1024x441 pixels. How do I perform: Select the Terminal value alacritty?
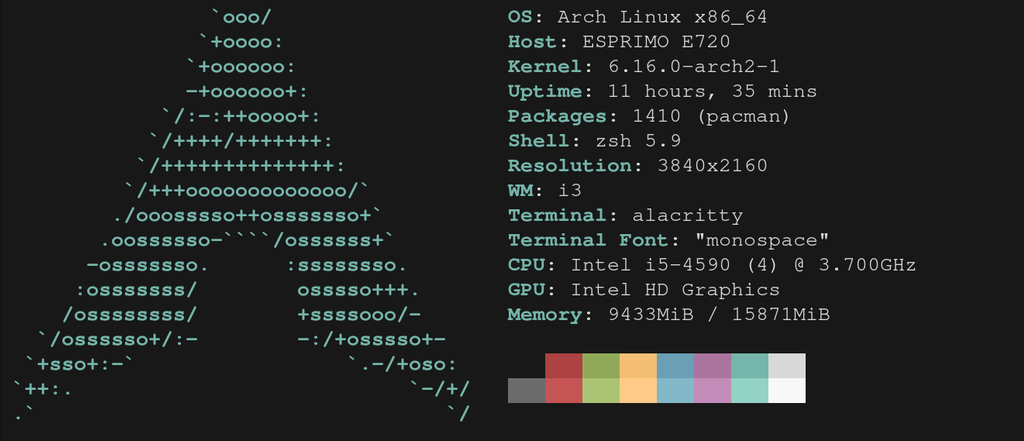(x=687, y=216)
